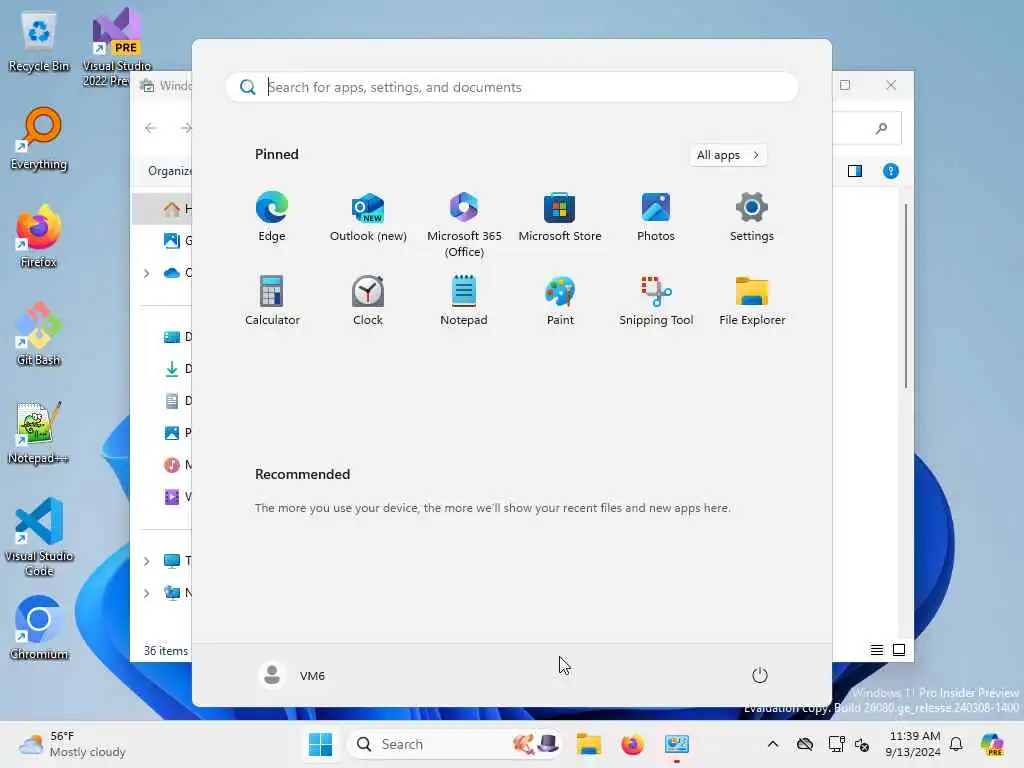Open Microsoft Store from Start menu
The height and width of the screenshot is (768, 1024).
[x=560, y=216]
